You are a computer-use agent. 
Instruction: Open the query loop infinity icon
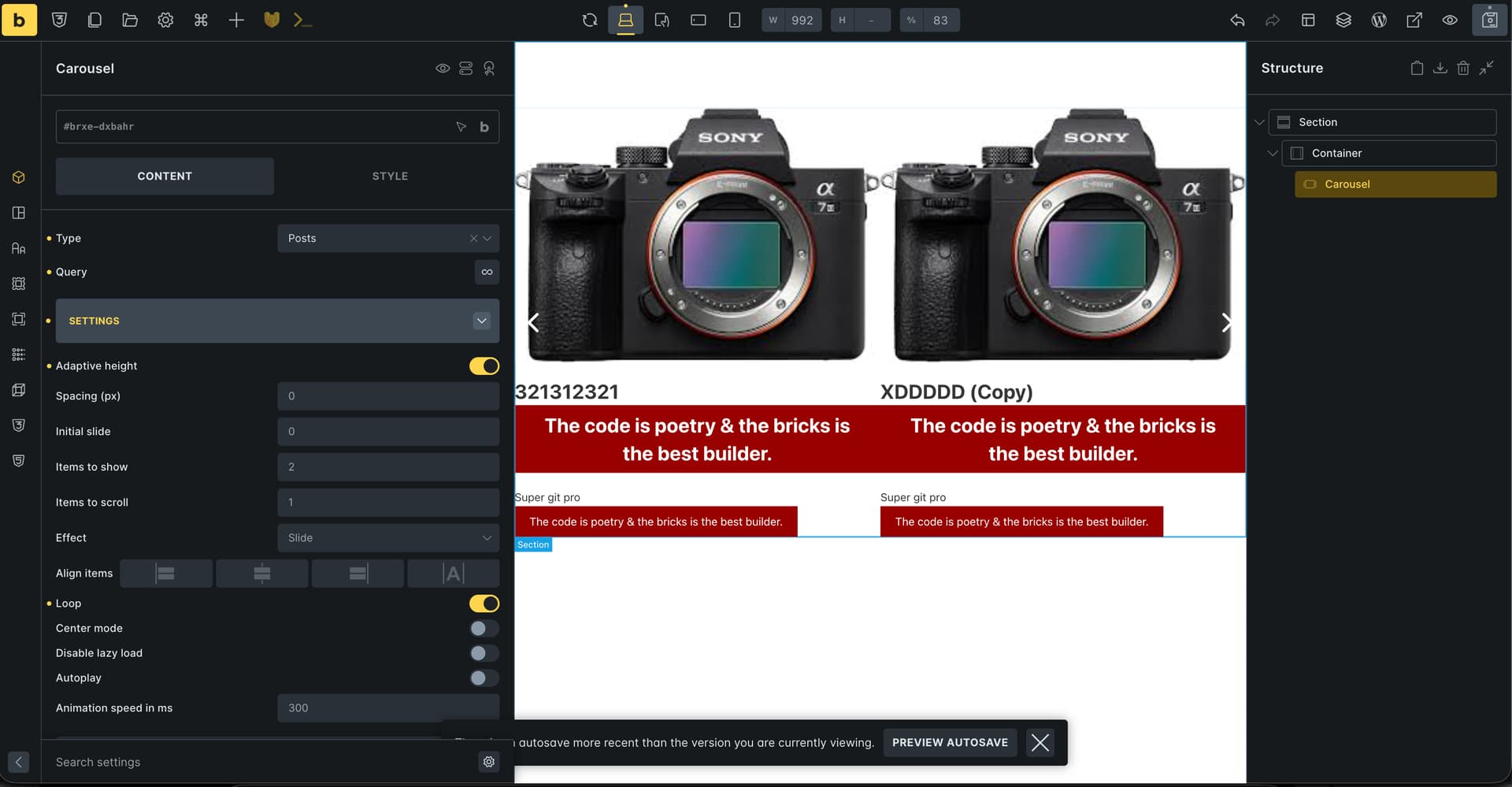[x=487, y=272]
